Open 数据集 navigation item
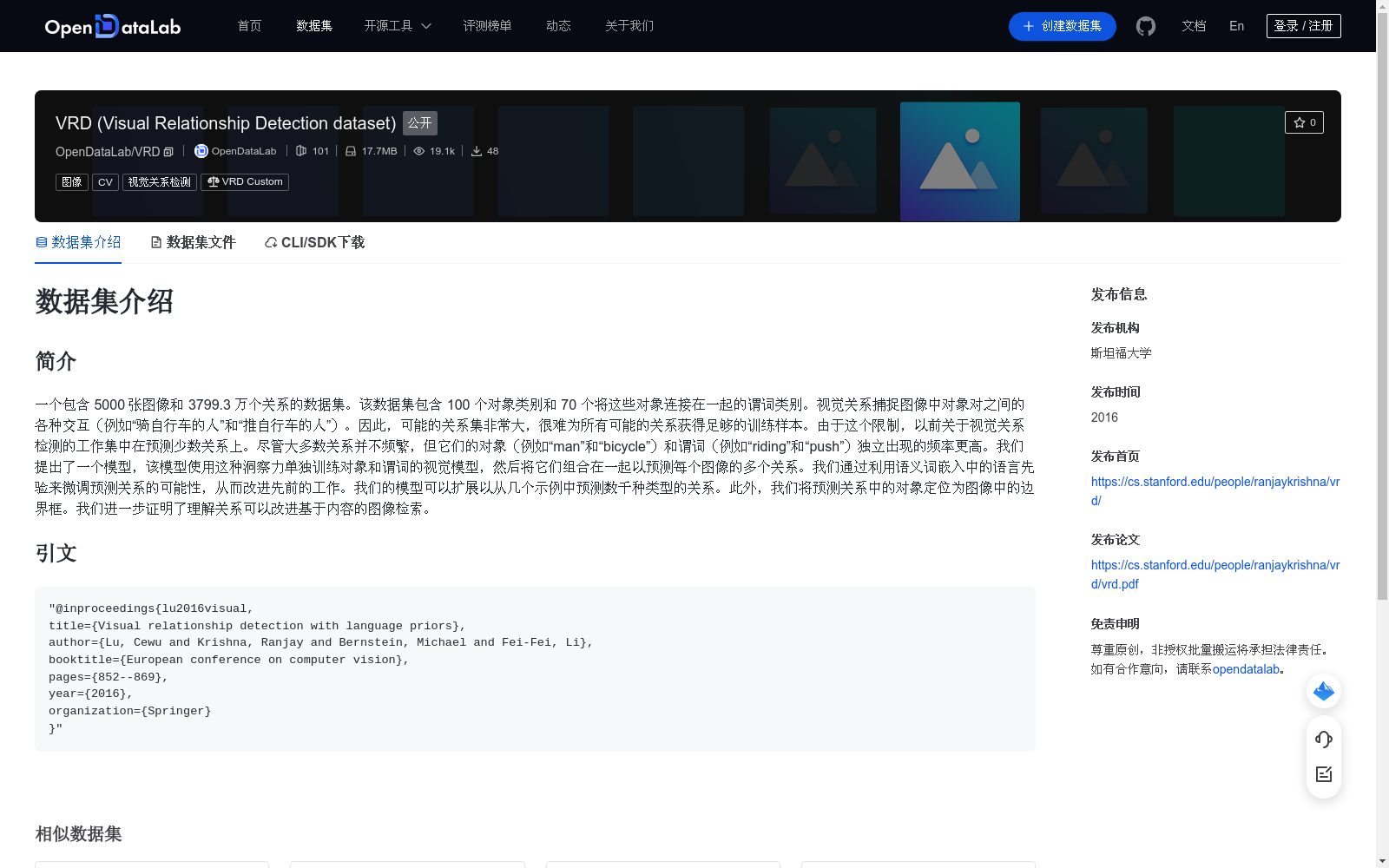The width and height of the screenshot is (1389, 868). (314, 26)
